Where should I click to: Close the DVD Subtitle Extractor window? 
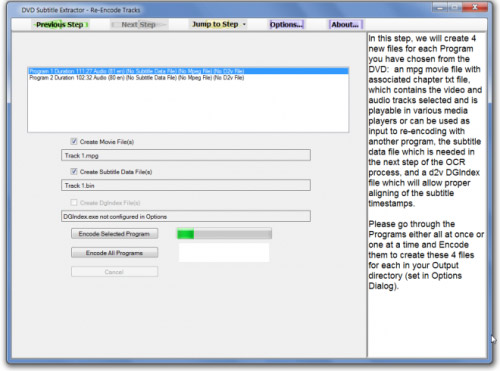click(476, 7)
